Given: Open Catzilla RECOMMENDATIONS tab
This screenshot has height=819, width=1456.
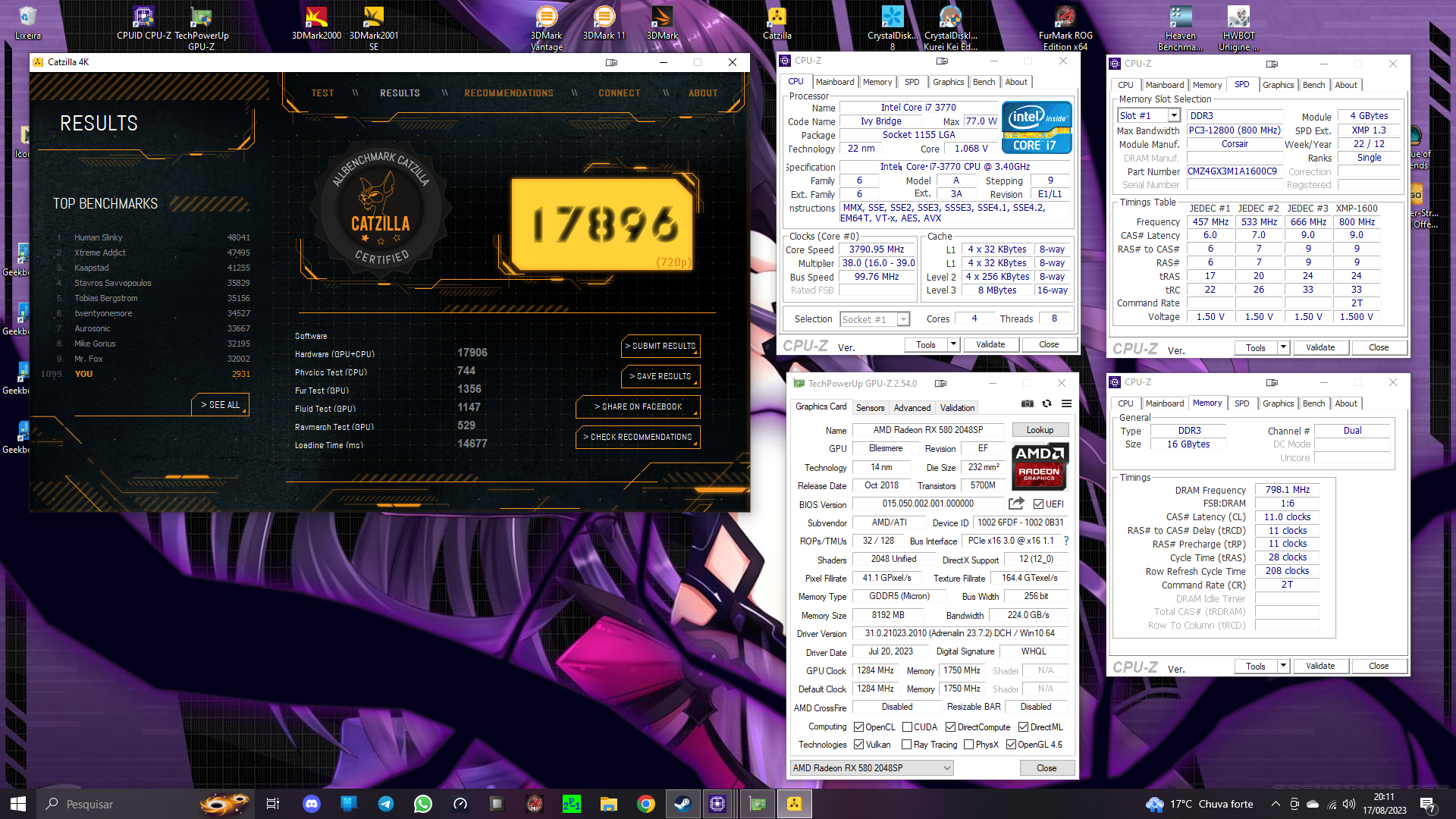Looking at the screenshot, I should tap(509, 93).
